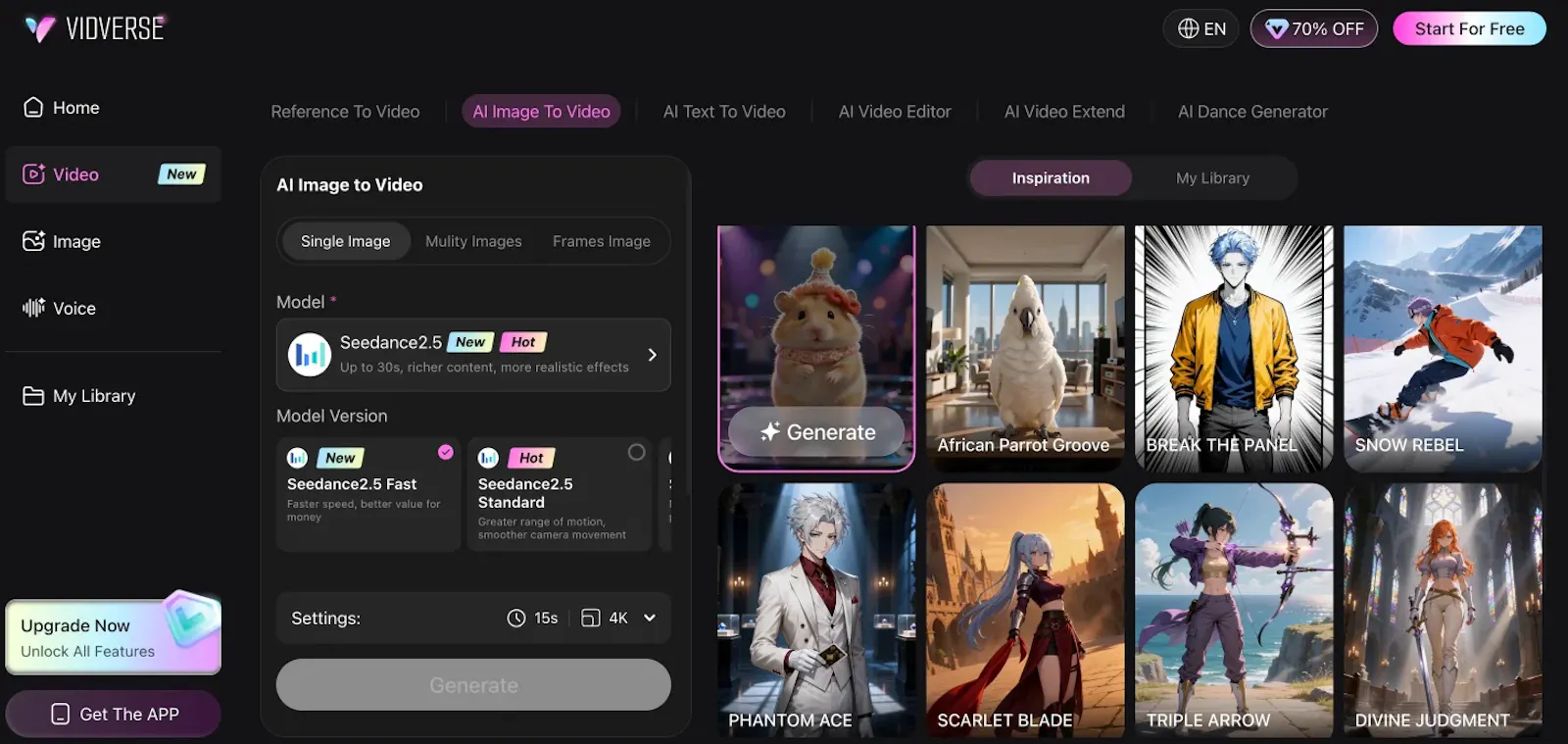The width and height of the screenshot is (1568, 744).
Task: Show the Inspiration gallery
Action: tap(1051, 178)
